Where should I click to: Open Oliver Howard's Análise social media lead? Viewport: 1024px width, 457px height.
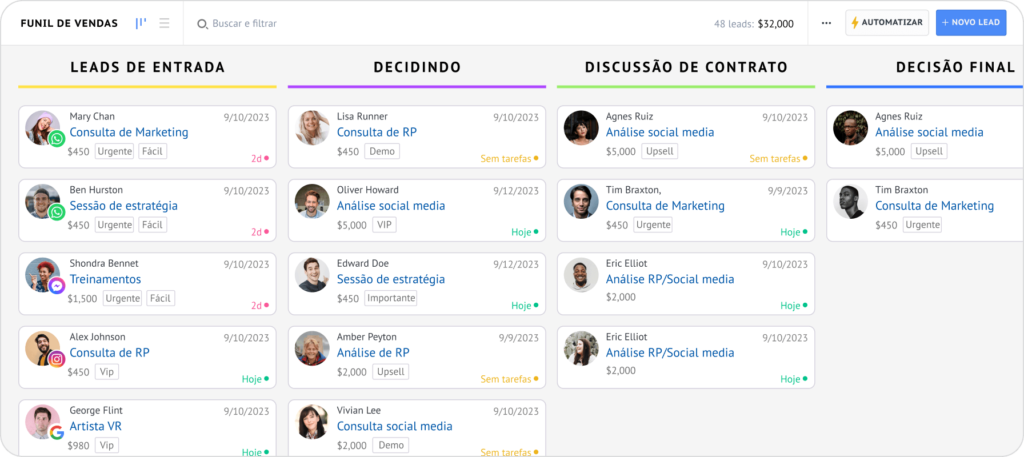391,206
